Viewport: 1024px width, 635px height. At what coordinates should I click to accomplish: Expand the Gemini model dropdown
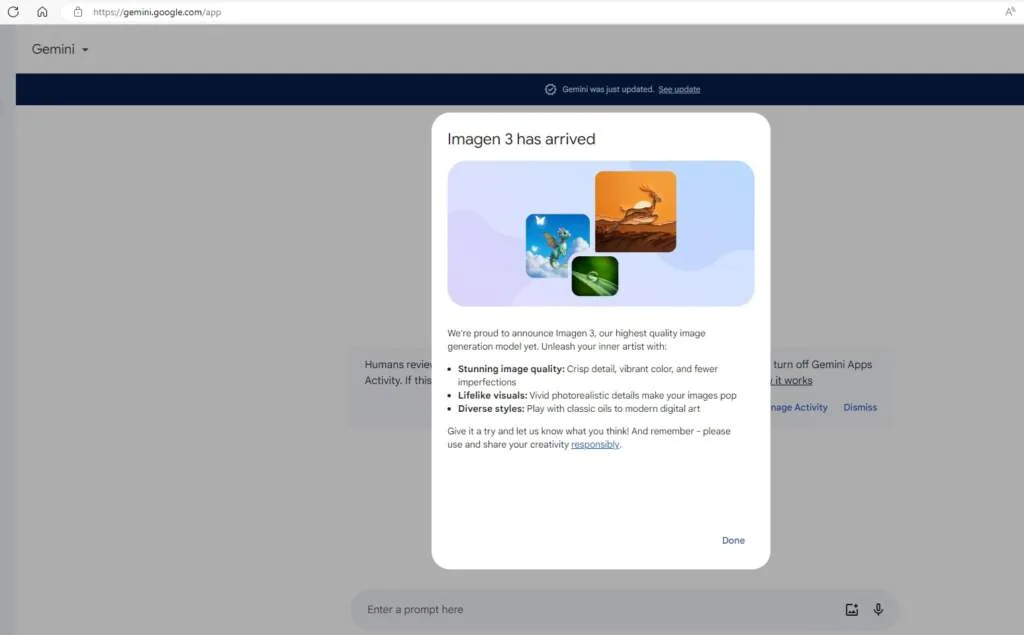(60, 49)
